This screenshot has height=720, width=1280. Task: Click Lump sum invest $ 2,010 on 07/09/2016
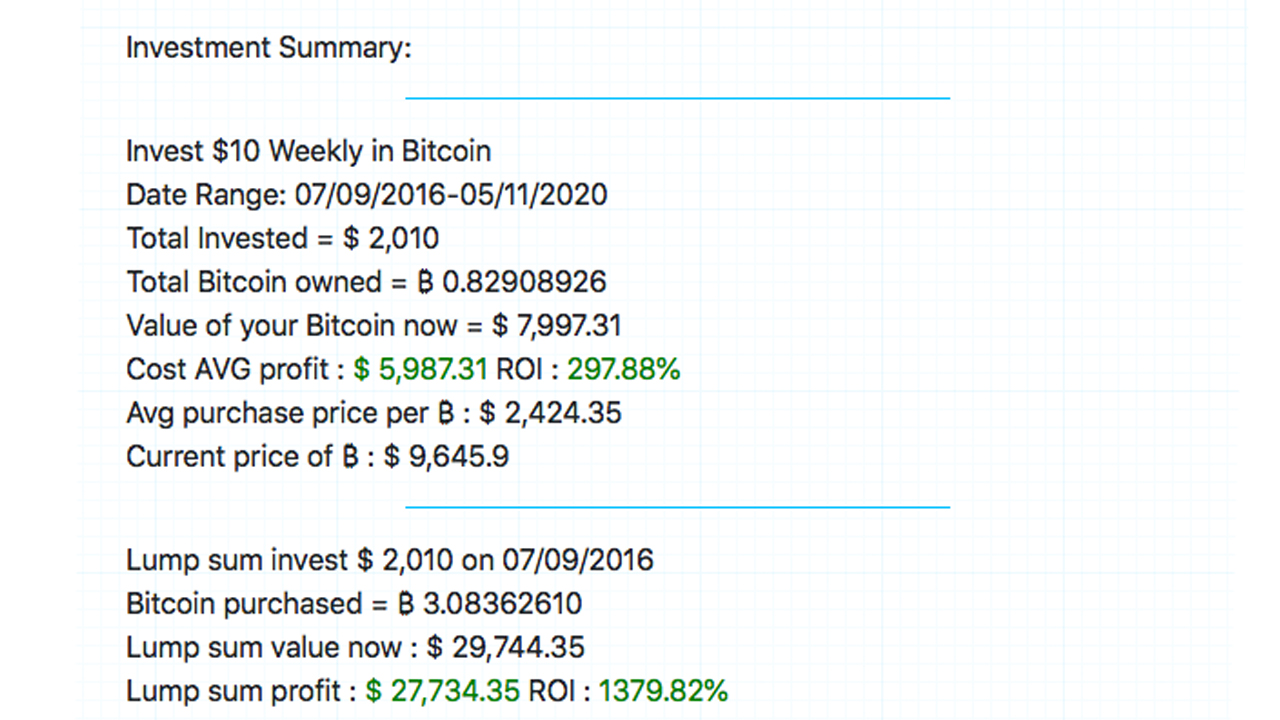(x=389, y=559)
